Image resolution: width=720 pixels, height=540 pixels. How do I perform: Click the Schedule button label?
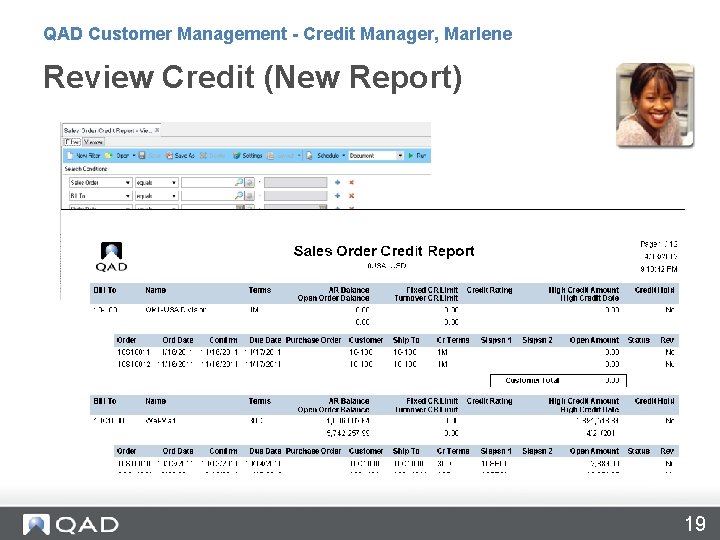pyautogui.click(x=328, y=156)
